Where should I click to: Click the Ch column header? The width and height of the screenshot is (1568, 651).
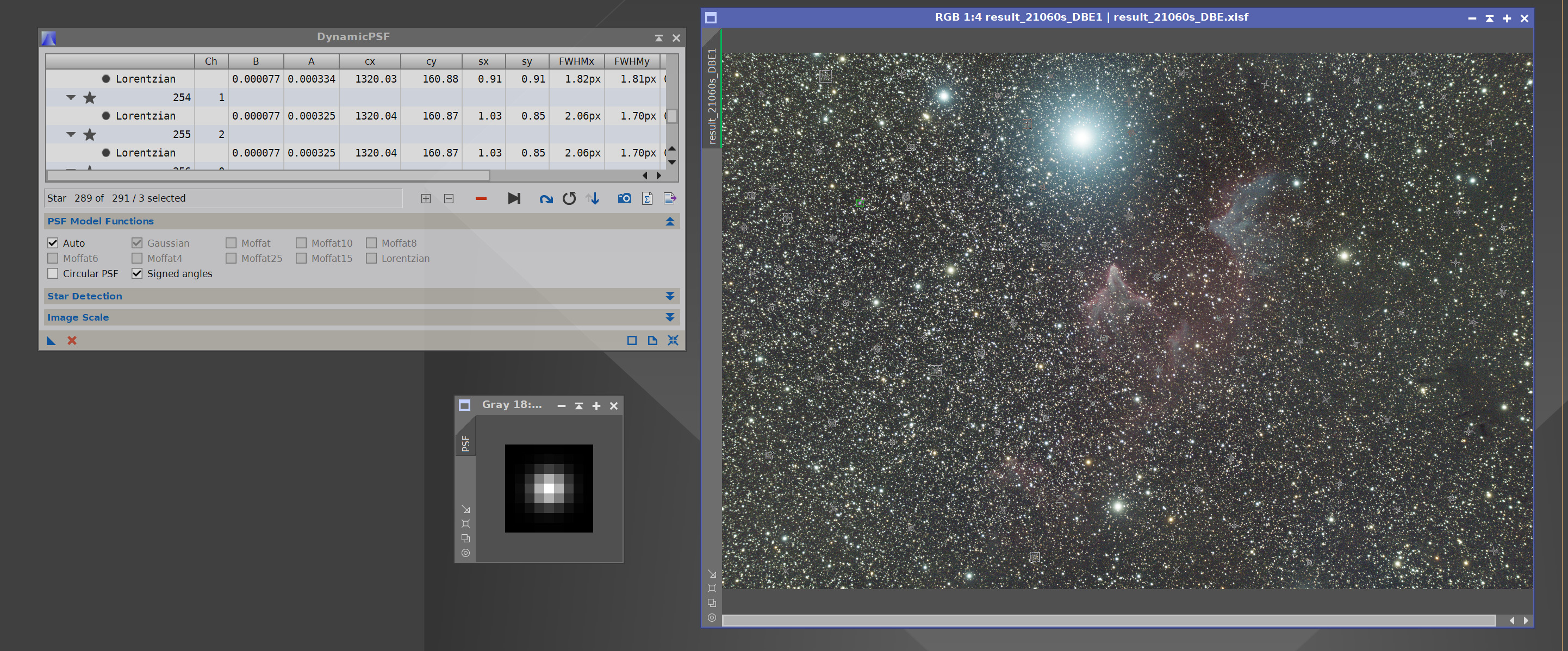pyautogui.click(x=211, y=61)
